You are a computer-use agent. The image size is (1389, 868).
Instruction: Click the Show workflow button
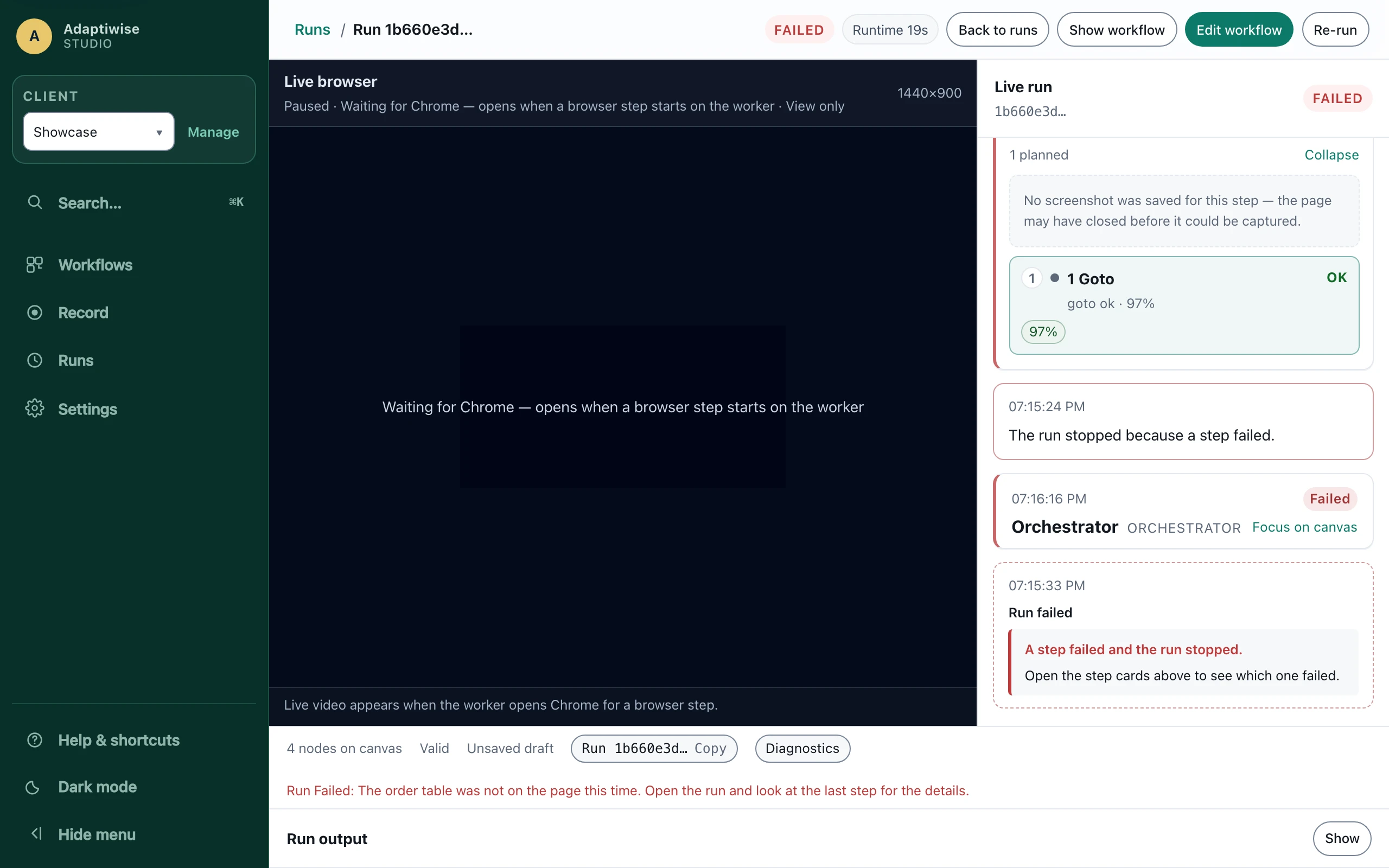[1117, 29]
